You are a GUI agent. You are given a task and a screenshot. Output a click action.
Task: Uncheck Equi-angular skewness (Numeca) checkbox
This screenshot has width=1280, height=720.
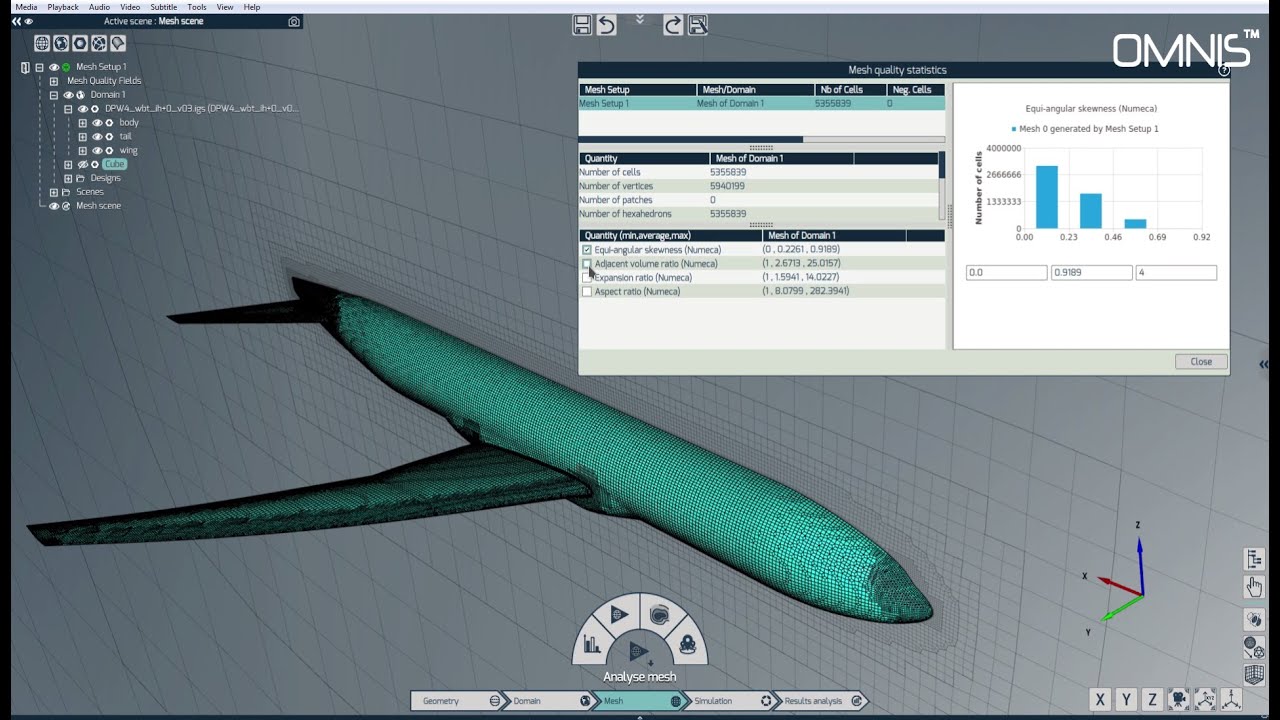587,250
